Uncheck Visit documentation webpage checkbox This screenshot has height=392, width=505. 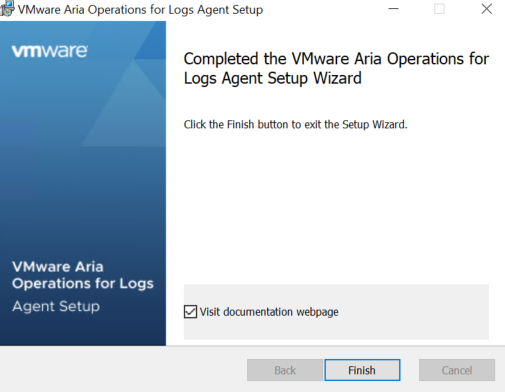(x=190, y=312)
